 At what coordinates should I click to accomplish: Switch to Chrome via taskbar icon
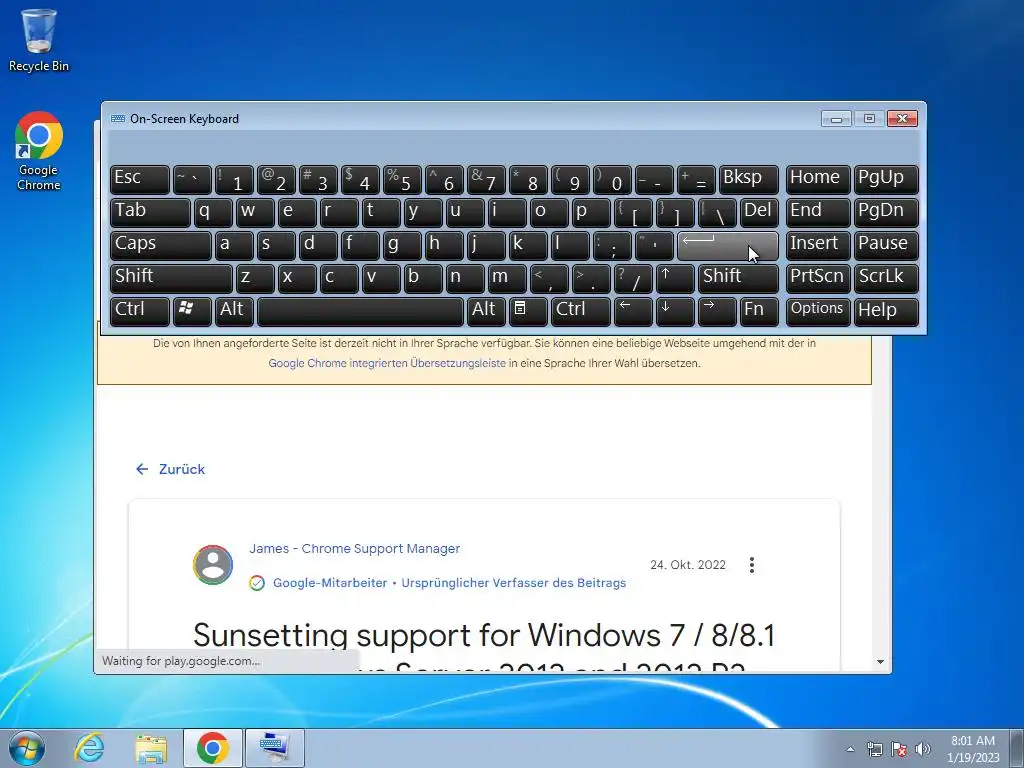click(x=213, y=748)
